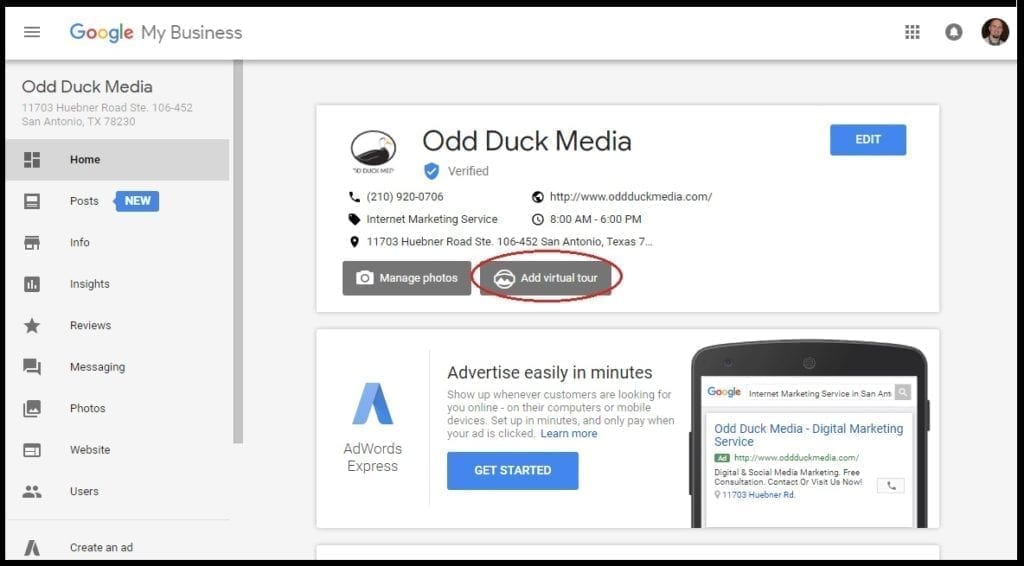Select the Create an ad AdWords icon

point(31,547)
